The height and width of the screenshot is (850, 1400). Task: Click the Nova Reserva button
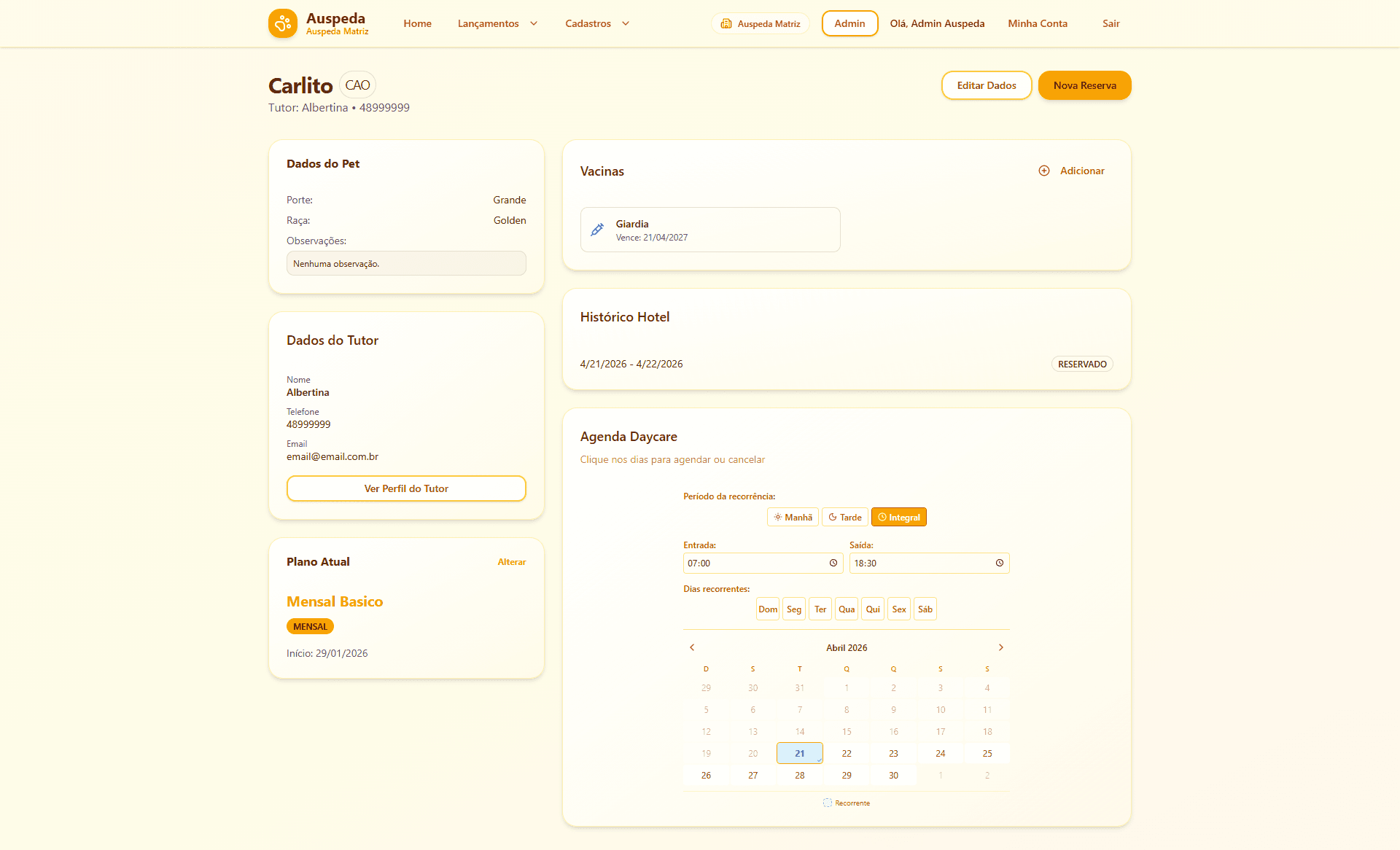1084,85
